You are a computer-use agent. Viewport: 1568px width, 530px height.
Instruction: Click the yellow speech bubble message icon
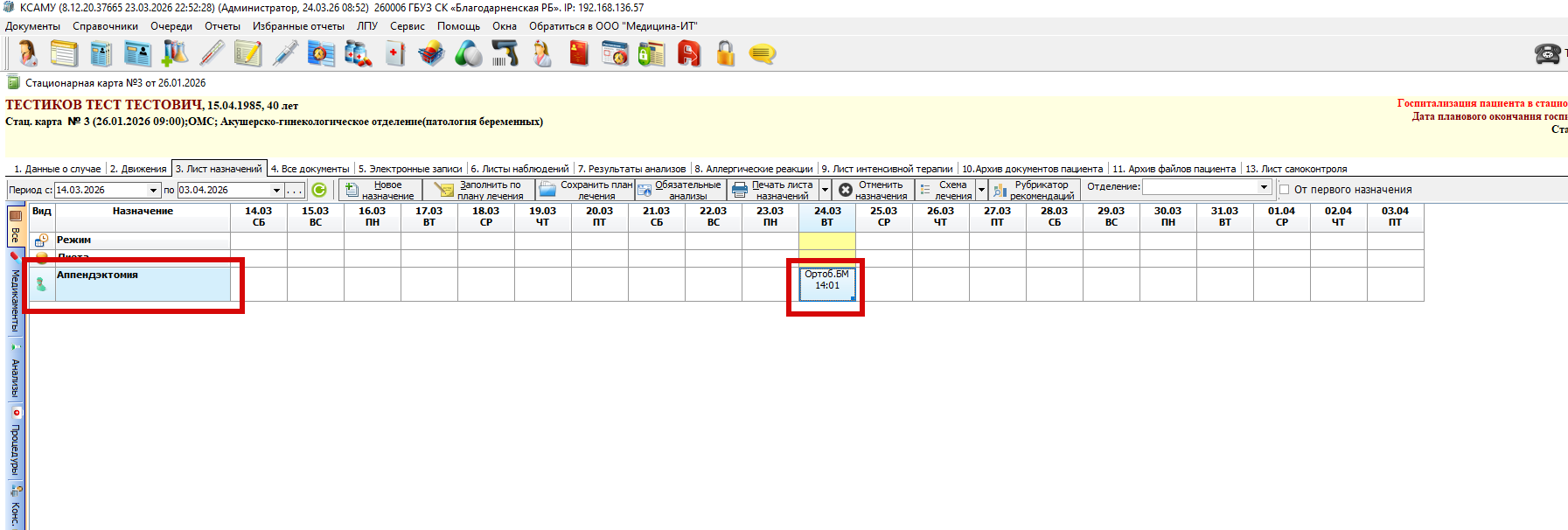coord(762,54)
